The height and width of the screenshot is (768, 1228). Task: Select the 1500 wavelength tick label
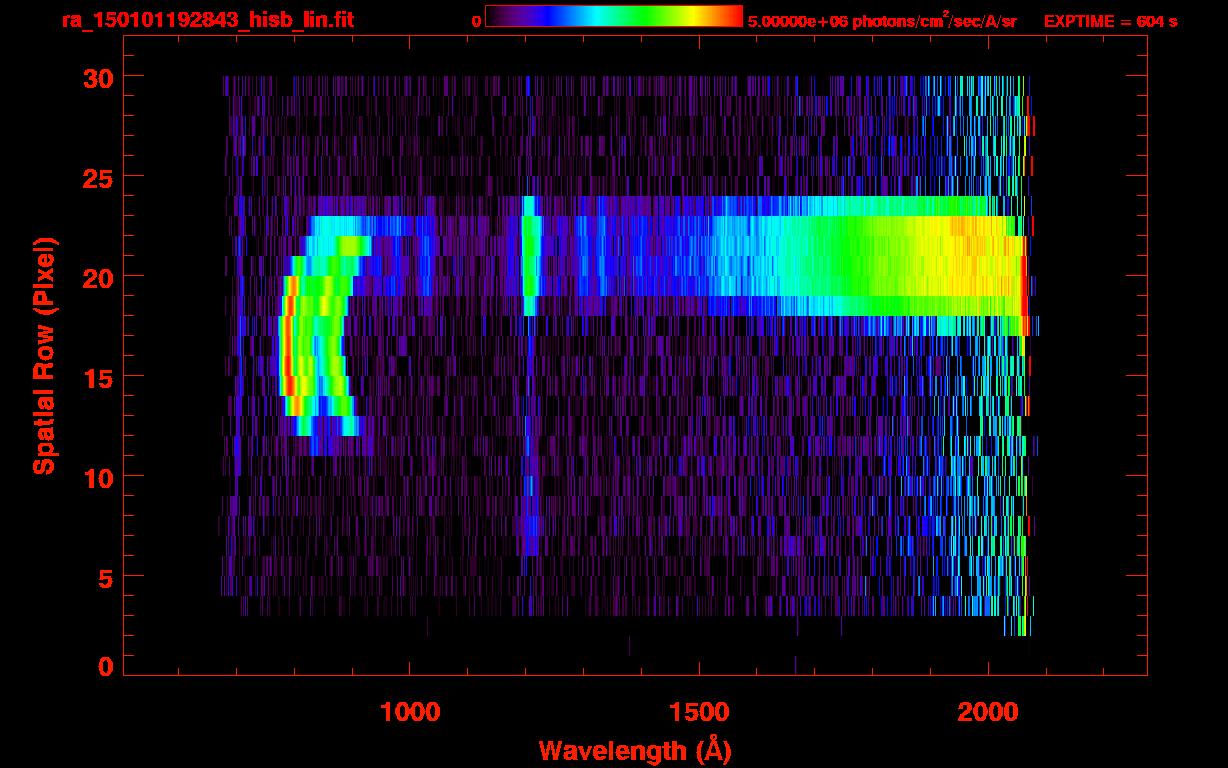(699, 712)
